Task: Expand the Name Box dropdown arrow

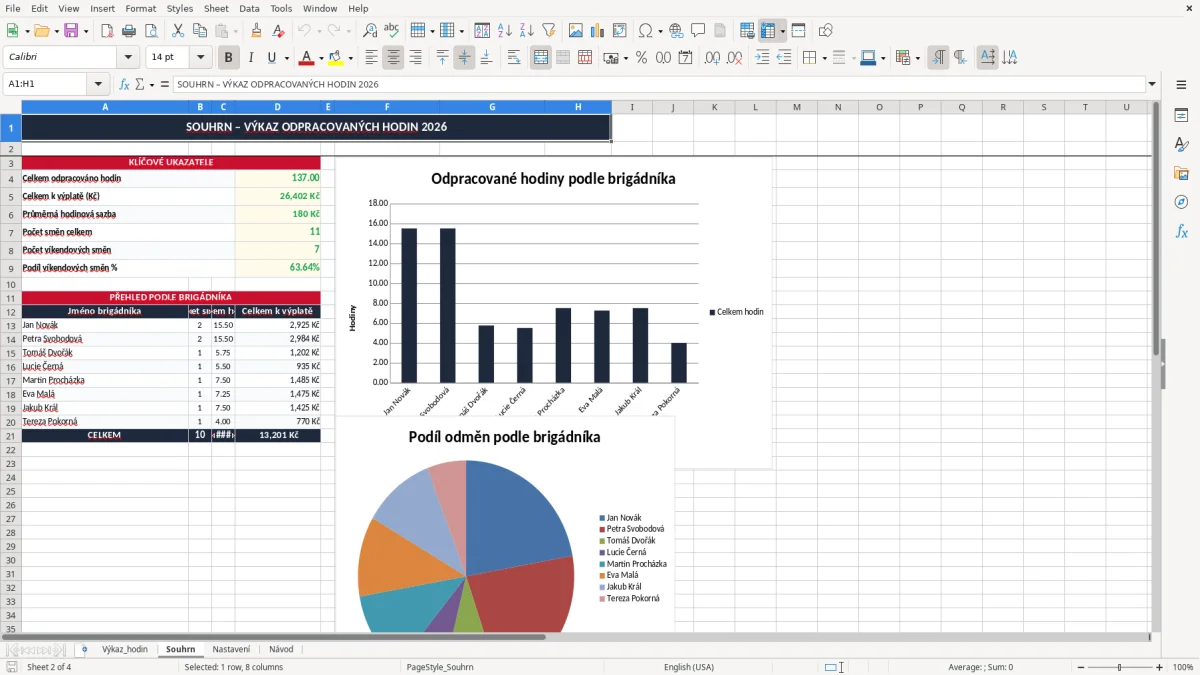Action: click(98, 84)
